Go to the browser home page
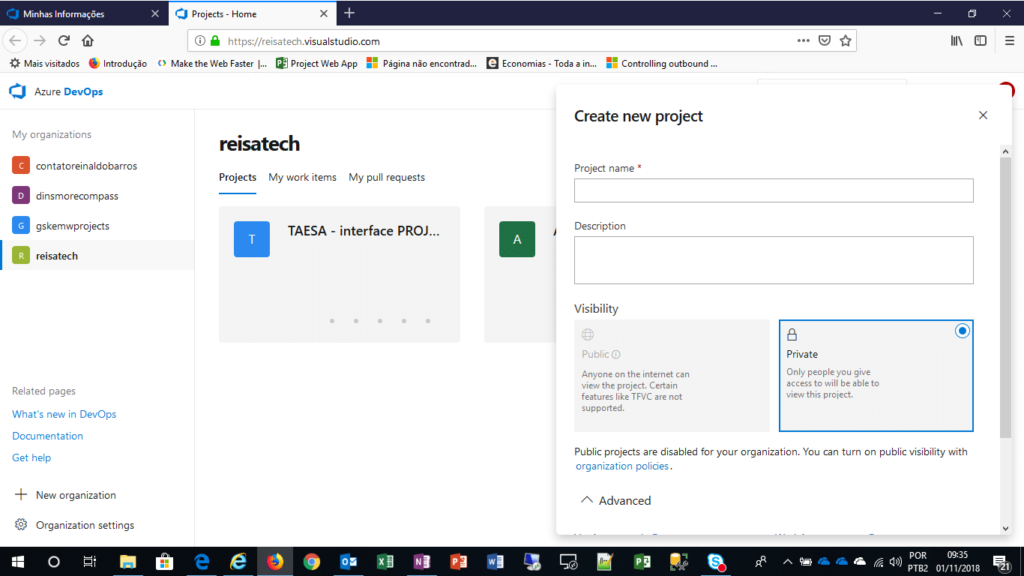 pyautogui.click(x=88, y=40)
